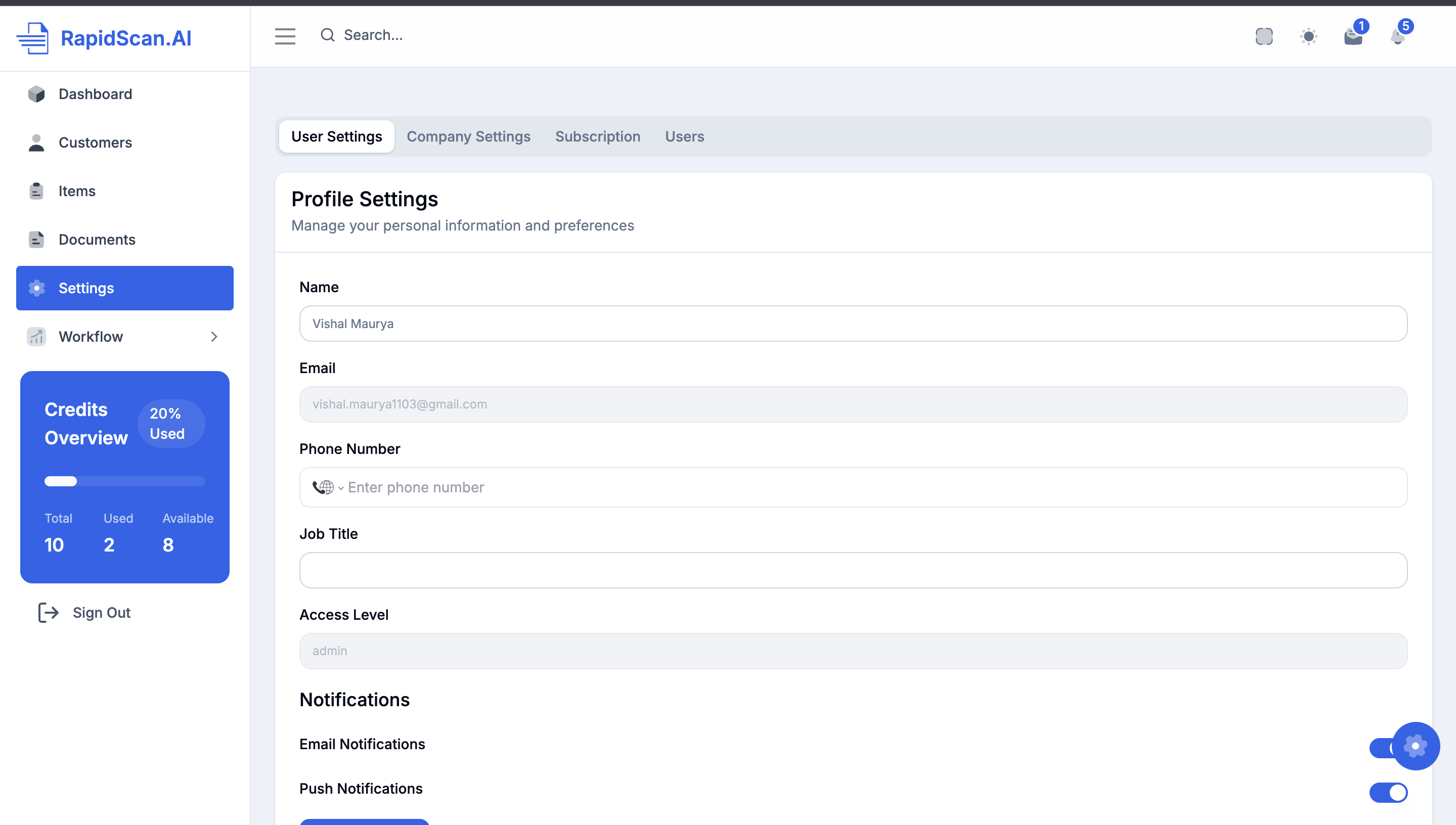Open the notifications bell icon

pyautogui.click(x=1397, y=36)
